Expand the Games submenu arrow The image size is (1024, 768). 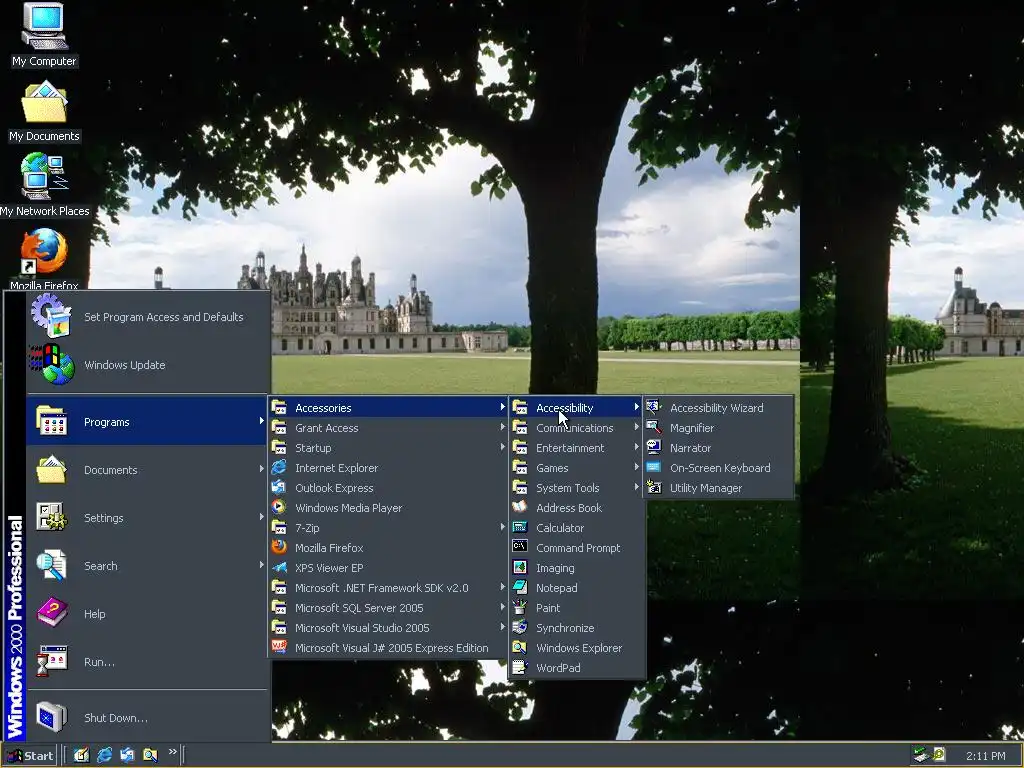[636, 467]
